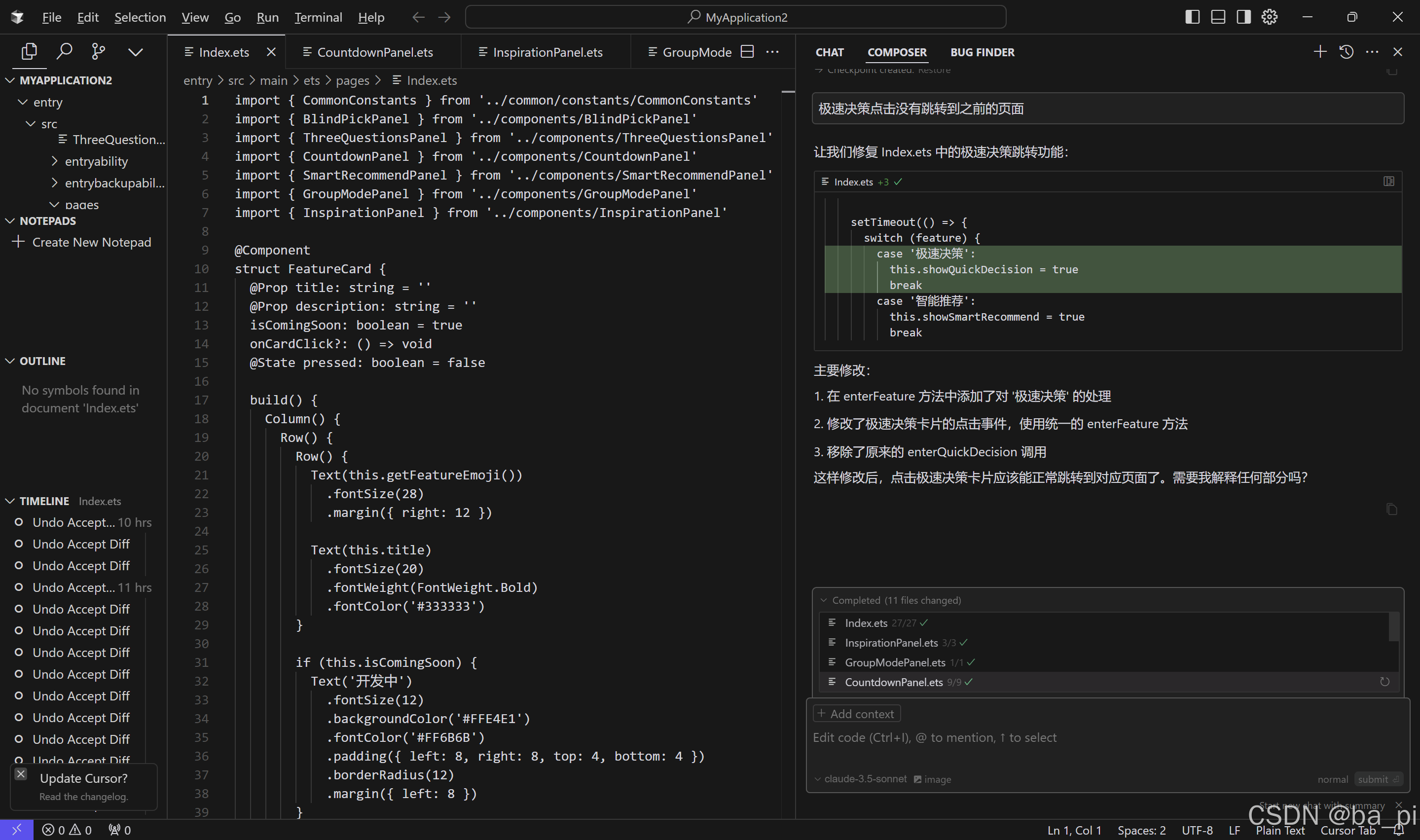The image size is (1420, 840).
Task: Collapse the TIMELINE section
Action: 44,501
